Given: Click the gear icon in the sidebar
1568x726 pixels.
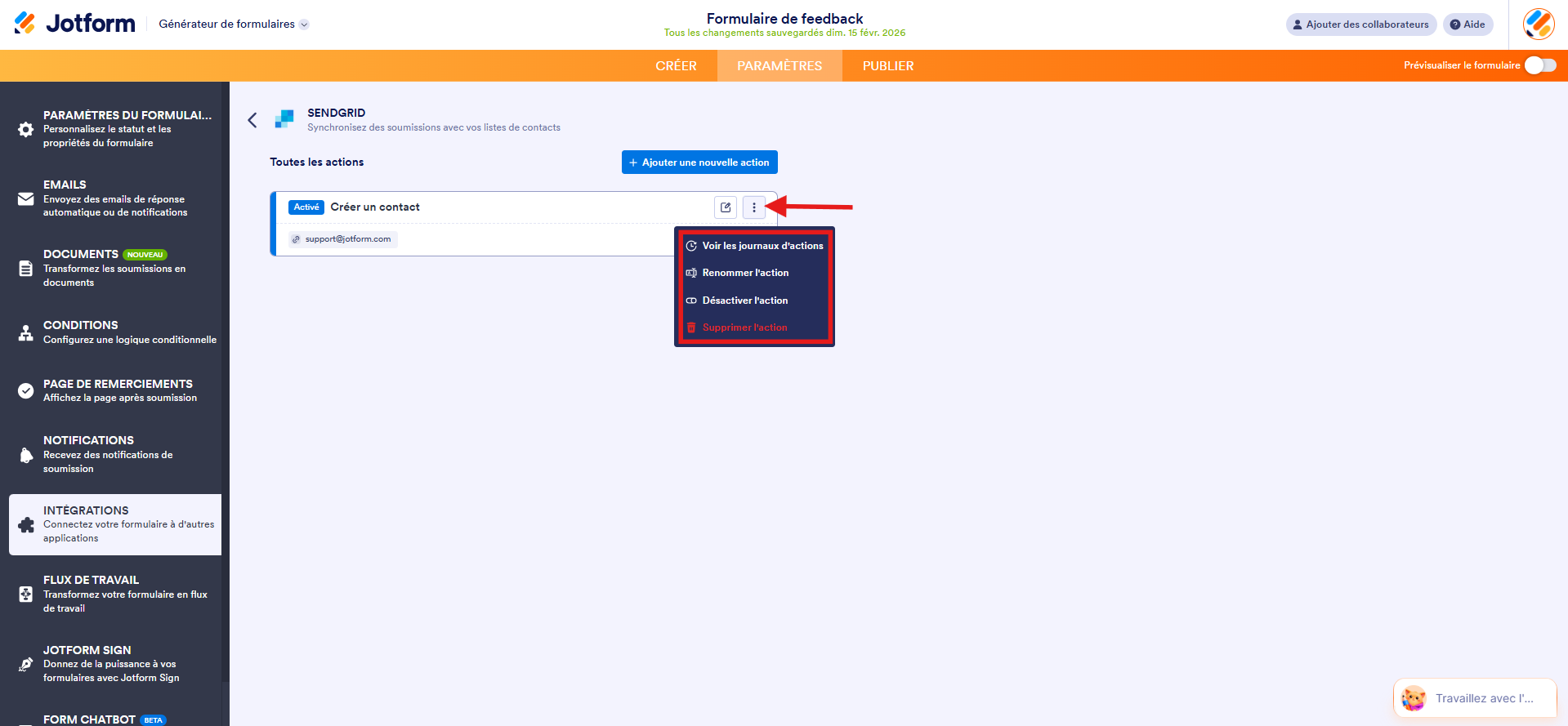Looking at the screenshot, I should (x=26, y=129).
